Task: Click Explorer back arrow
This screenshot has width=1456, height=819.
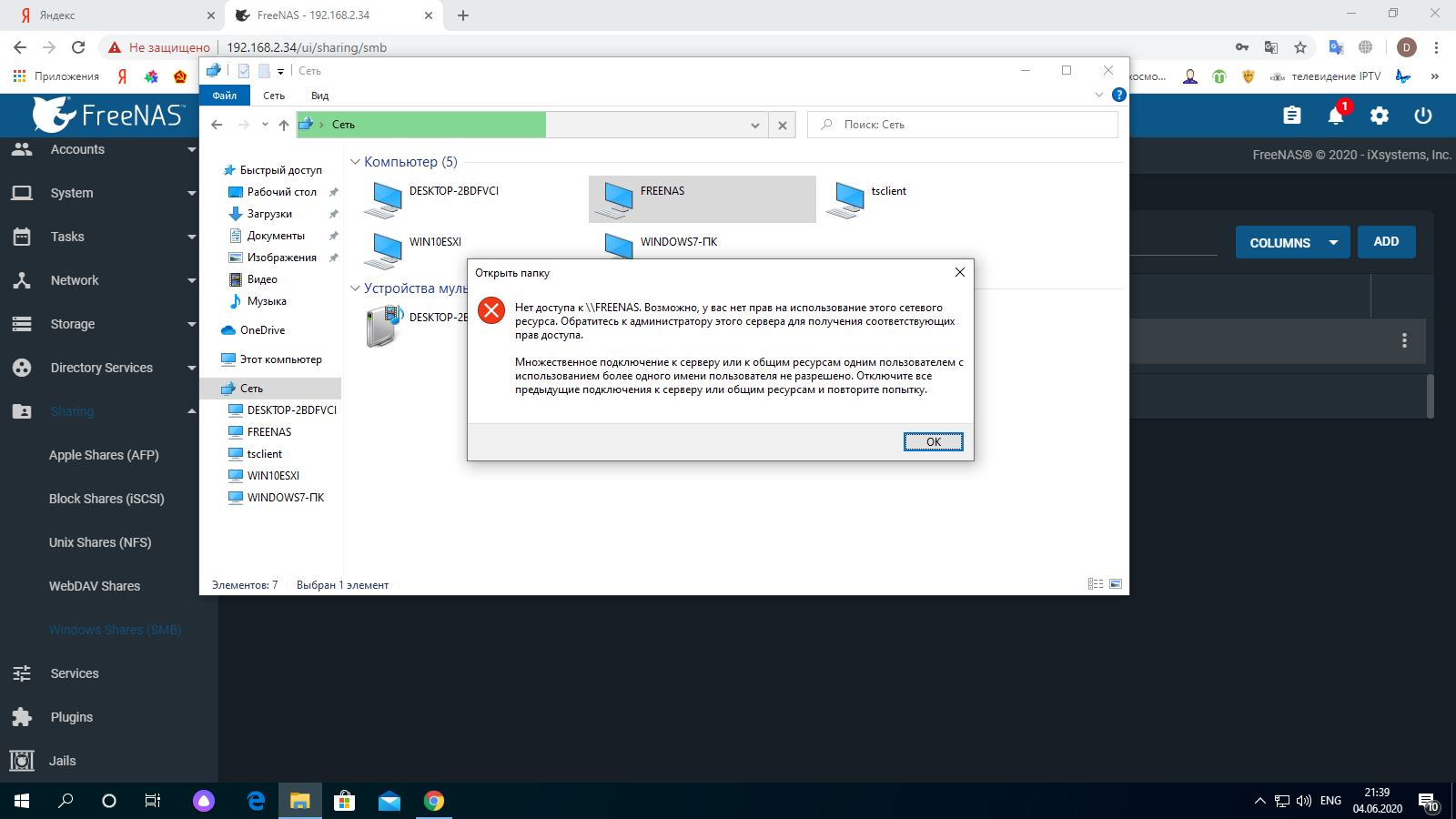Action: [x=217, y=125]
